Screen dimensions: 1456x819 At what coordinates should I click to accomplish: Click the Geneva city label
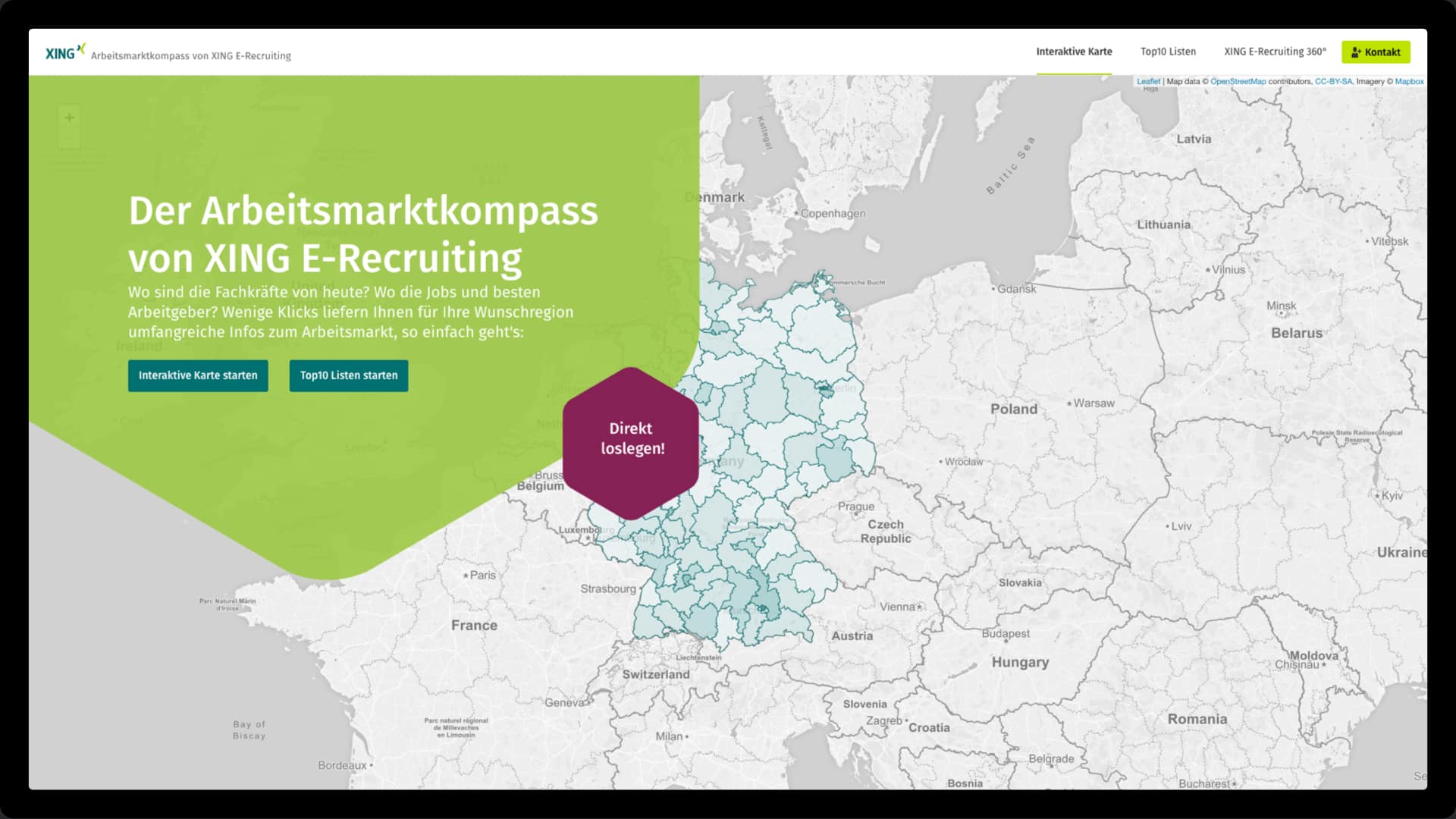click(x=564, y=702)
